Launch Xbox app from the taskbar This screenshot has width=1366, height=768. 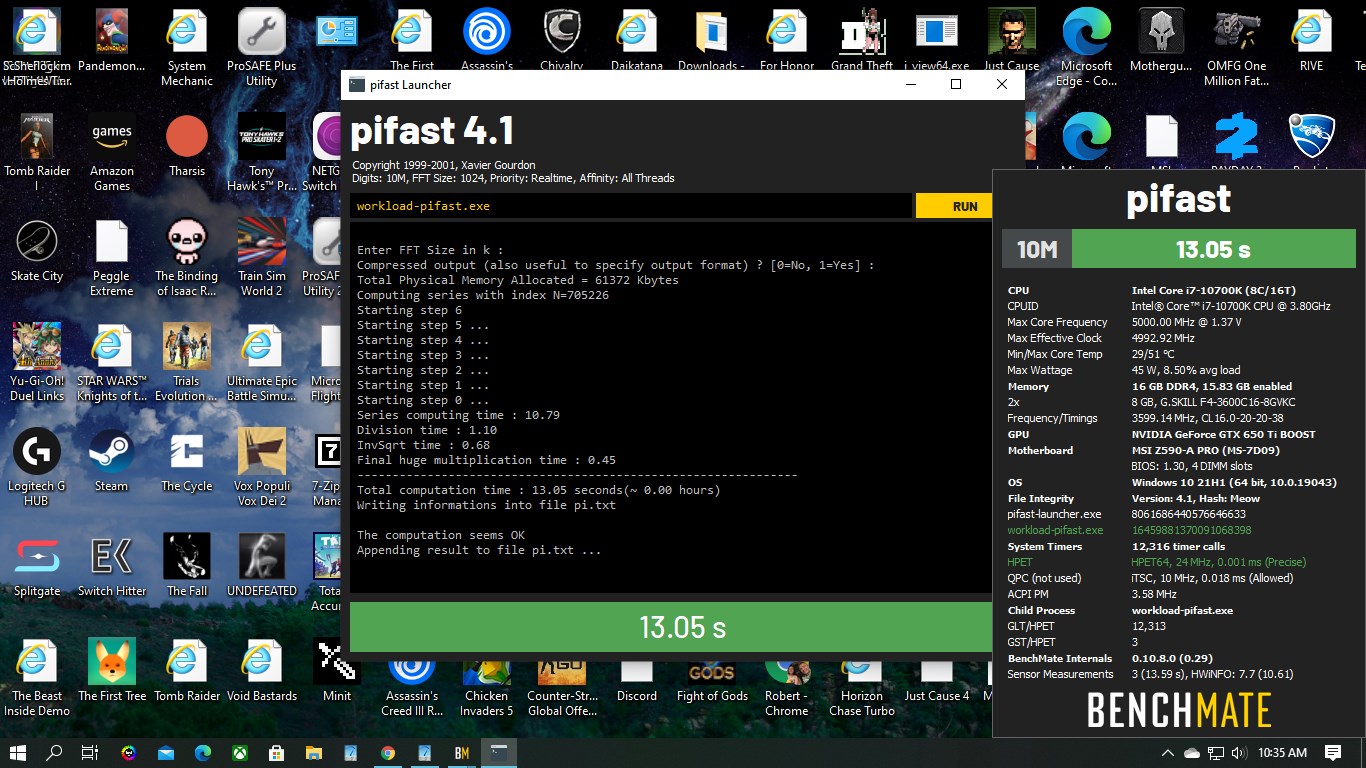point(240,752)
